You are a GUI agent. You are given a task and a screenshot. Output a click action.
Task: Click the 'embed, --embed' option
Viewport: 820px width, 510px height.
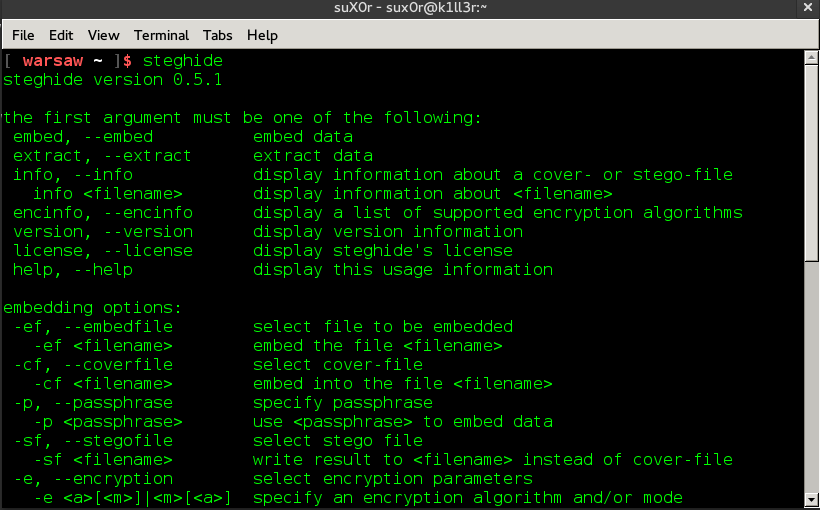[83, 137]
